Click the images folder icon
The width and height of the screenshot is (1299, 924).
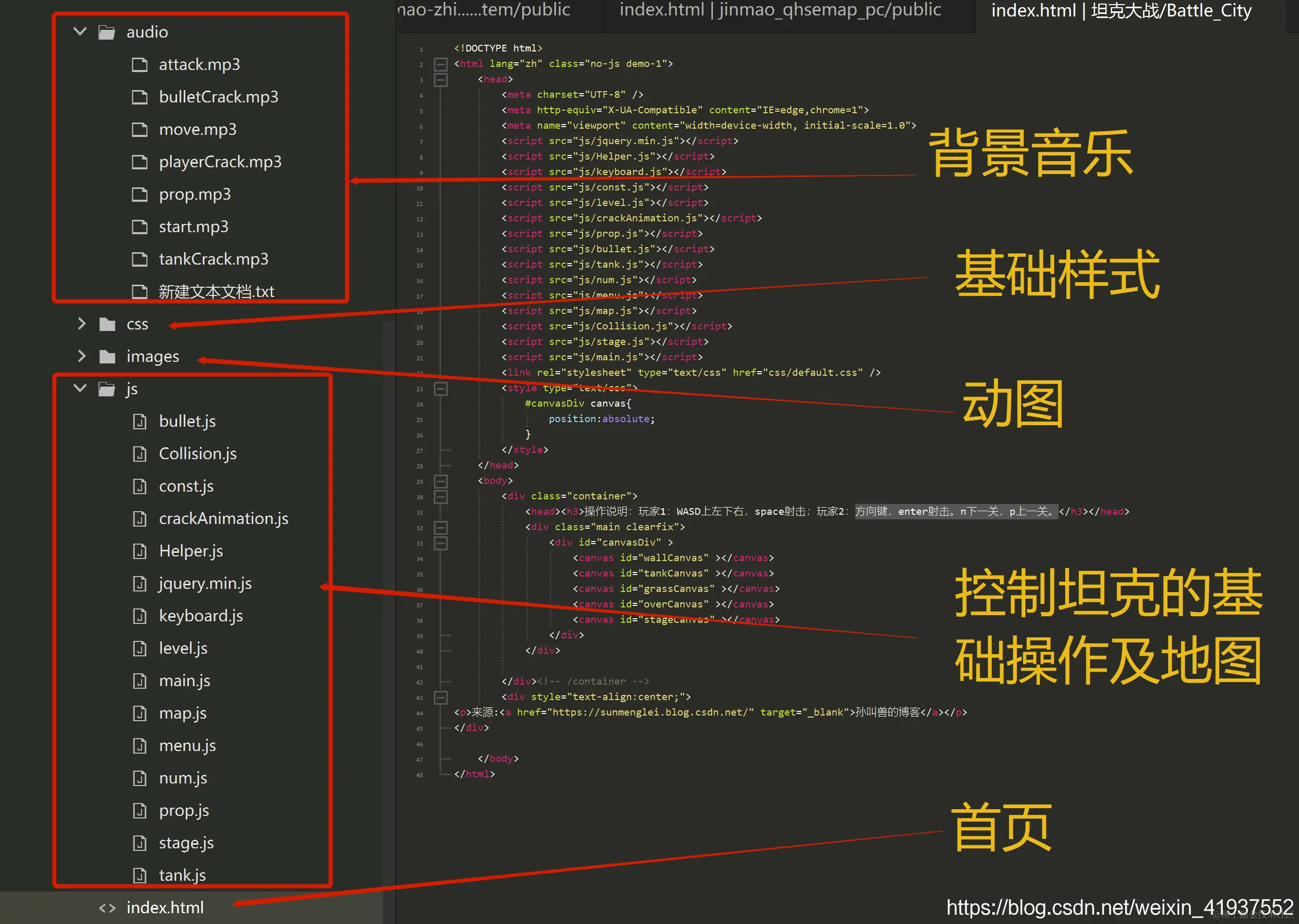(107, 357)
